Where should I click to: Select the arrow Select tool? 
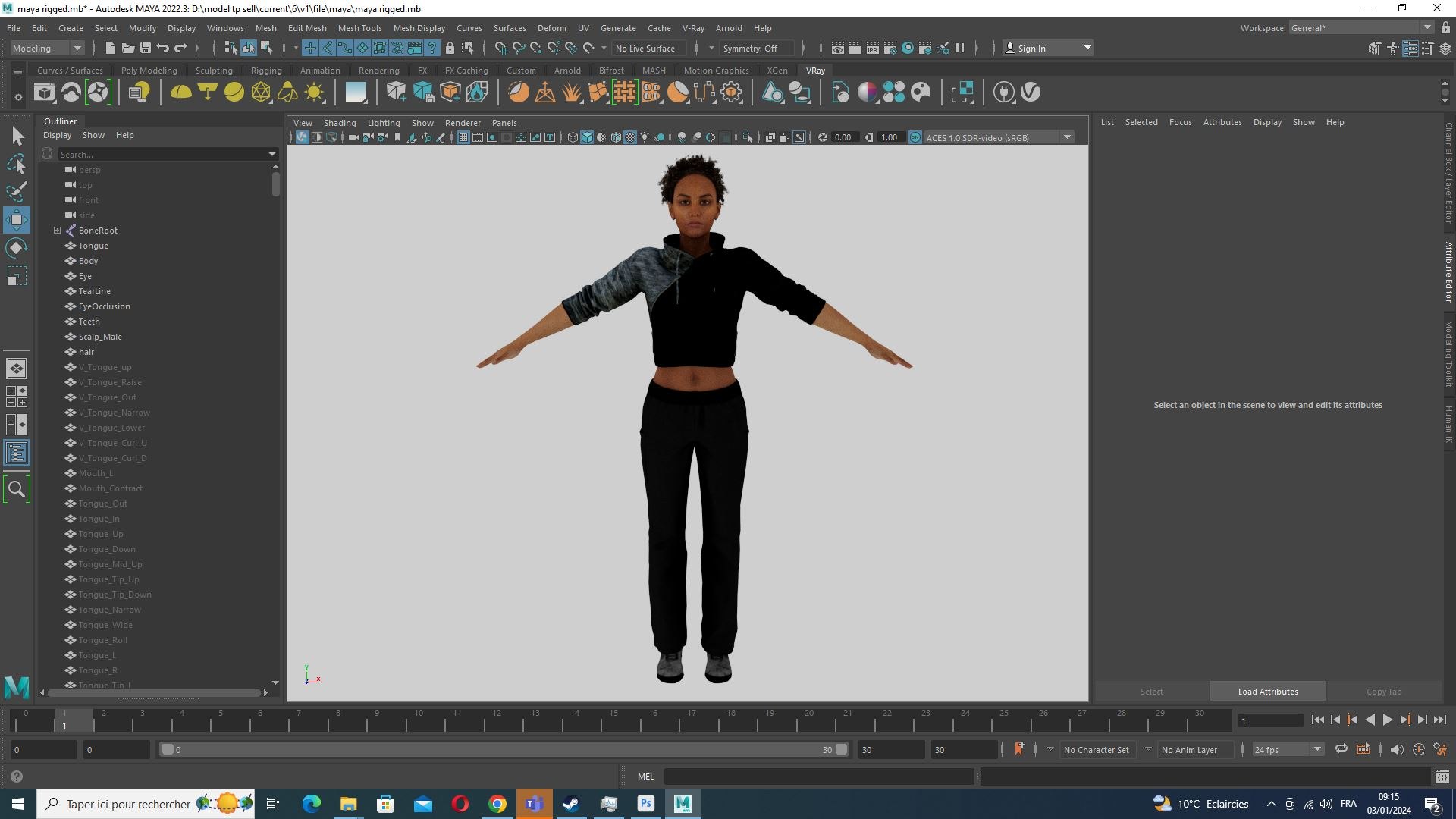[x=17, y=136]
